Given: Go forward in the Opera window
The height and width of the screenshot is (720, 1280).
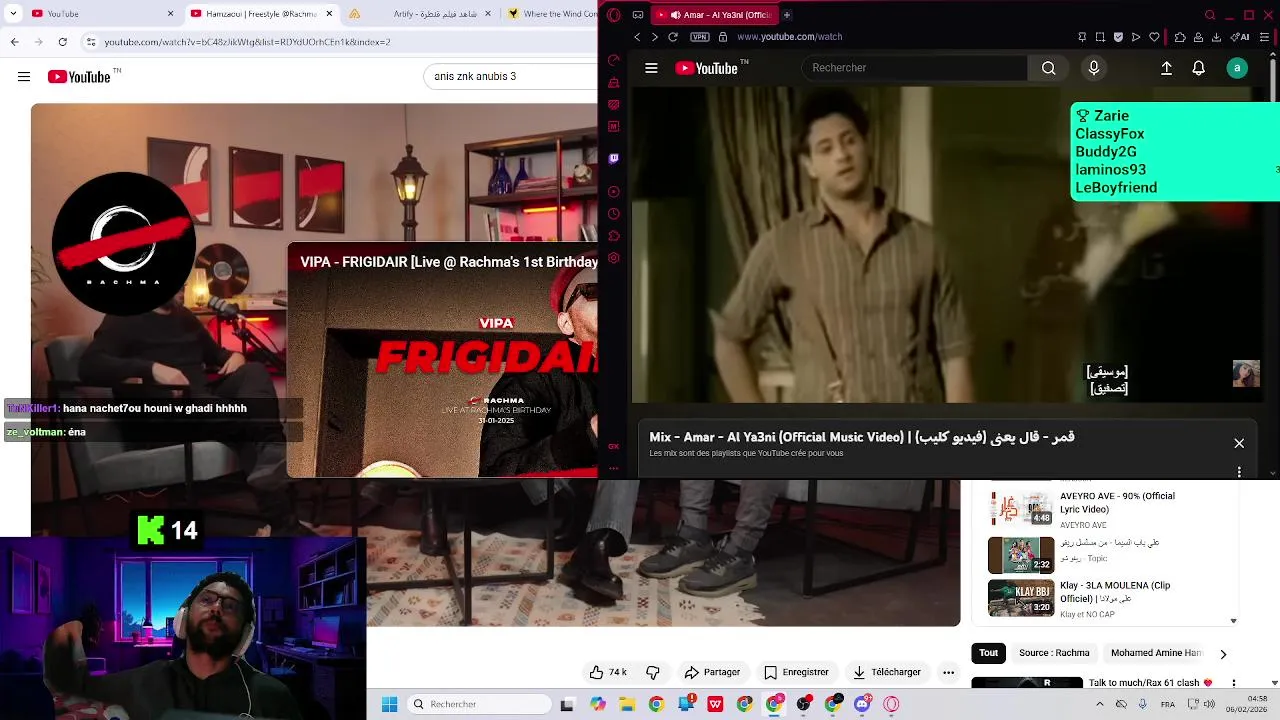Looking at the screenshot, I should (x=655, y=37).
